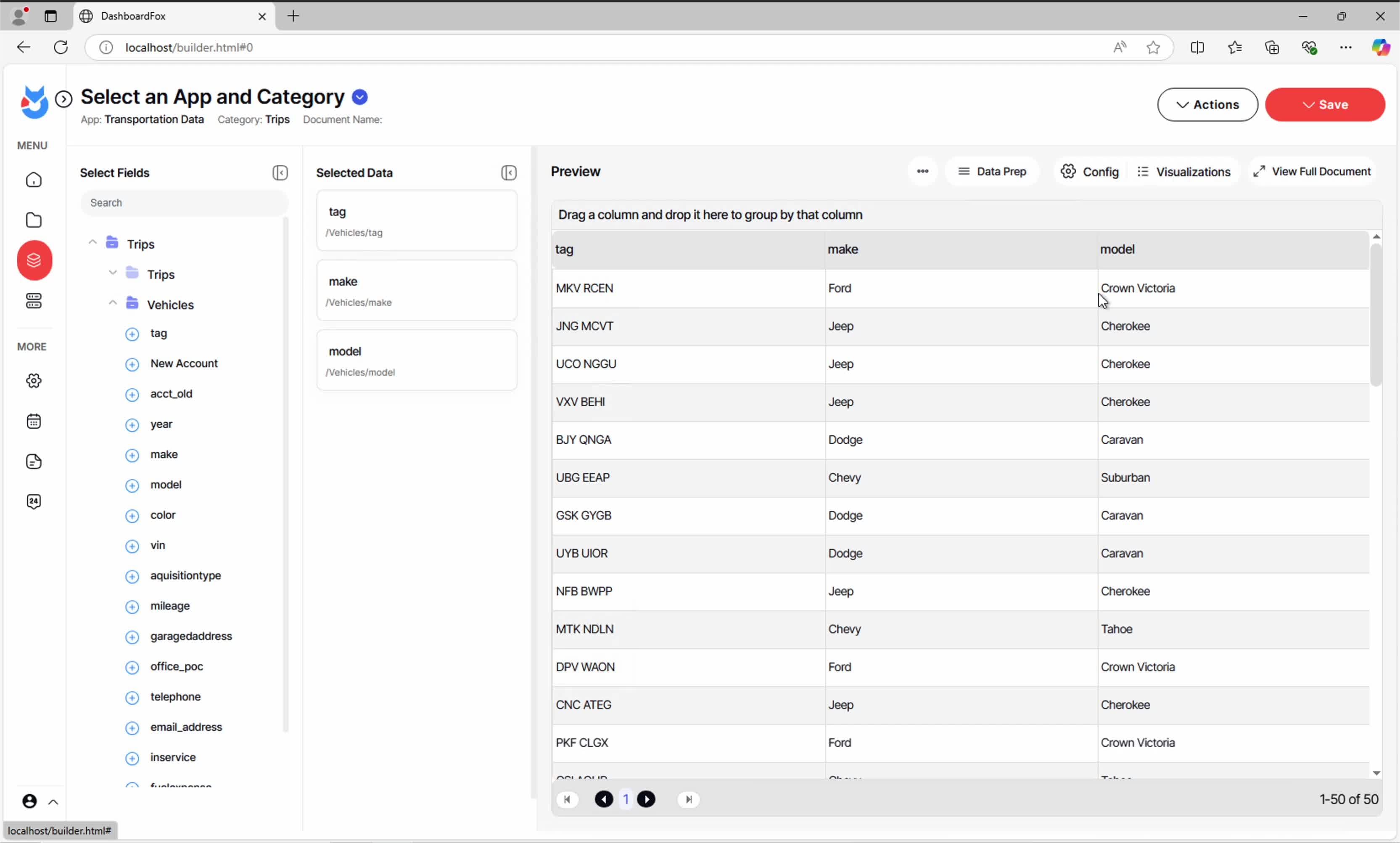Click the Search fields input box

click(x=184, y=203)
